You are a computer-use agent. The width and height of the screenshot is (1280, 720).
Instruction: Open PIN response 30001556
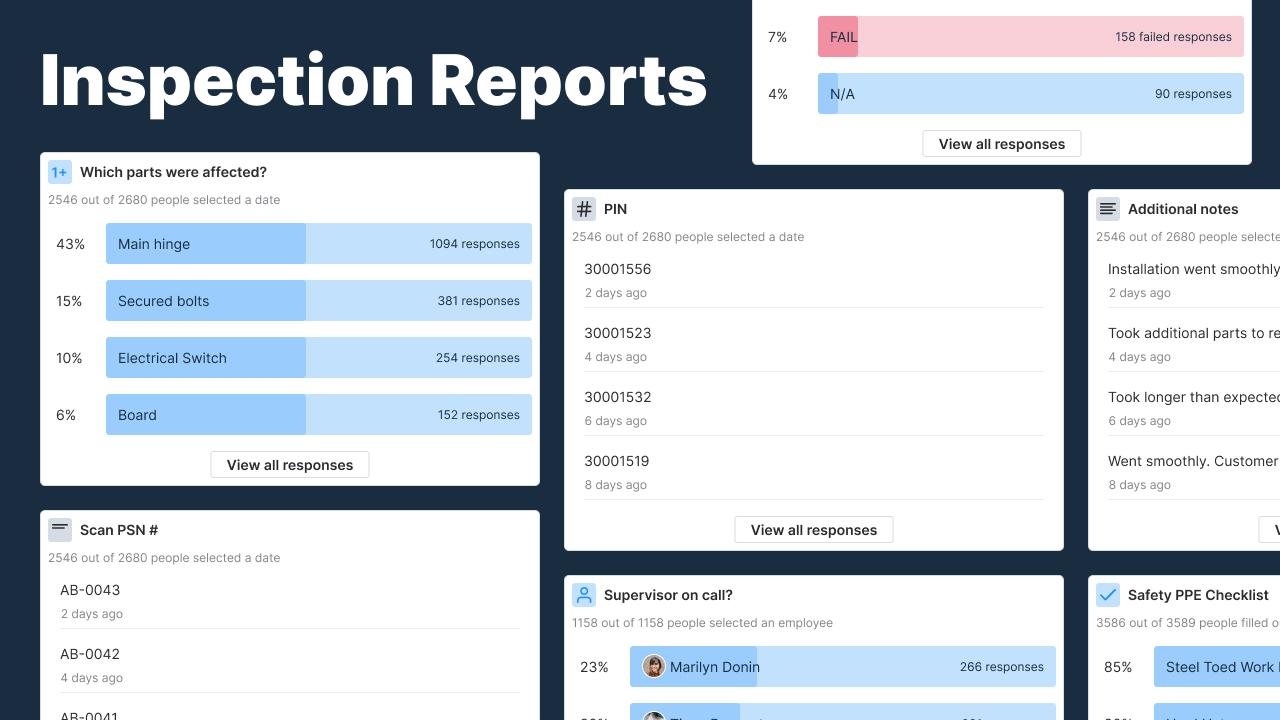tap(615, 269)
